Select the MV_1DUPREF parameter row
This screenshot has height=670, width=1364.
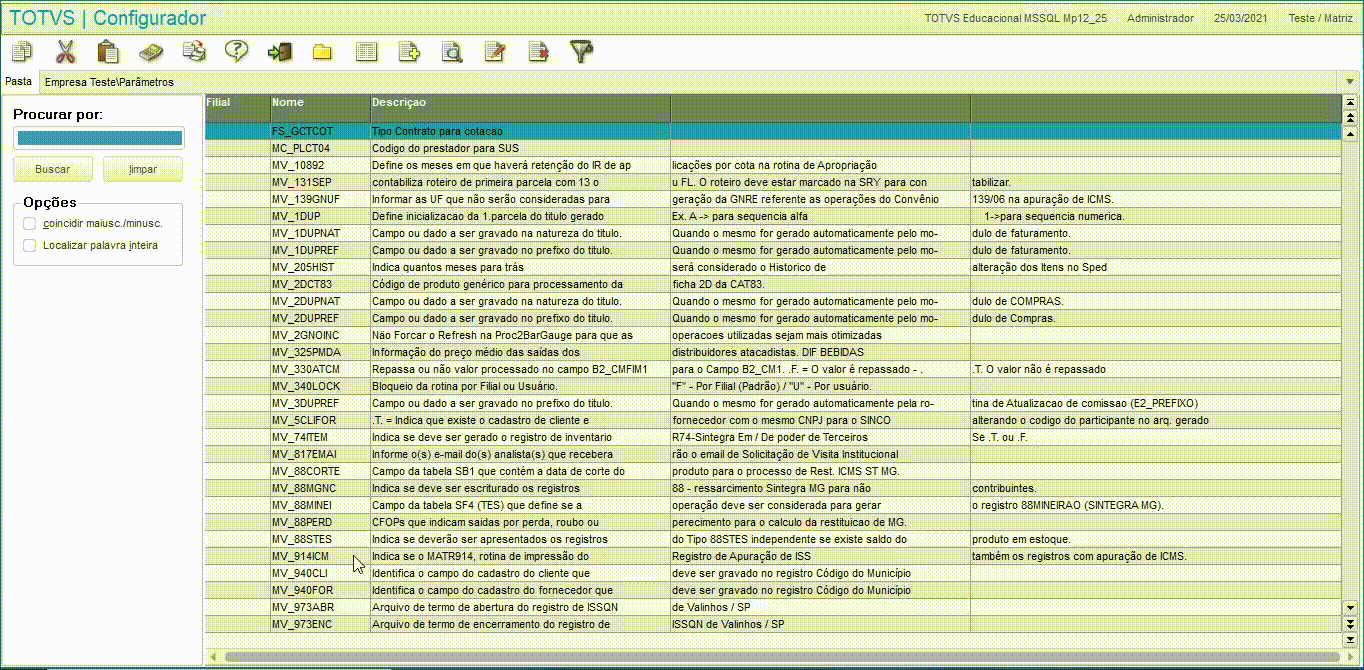coord(772,250)
